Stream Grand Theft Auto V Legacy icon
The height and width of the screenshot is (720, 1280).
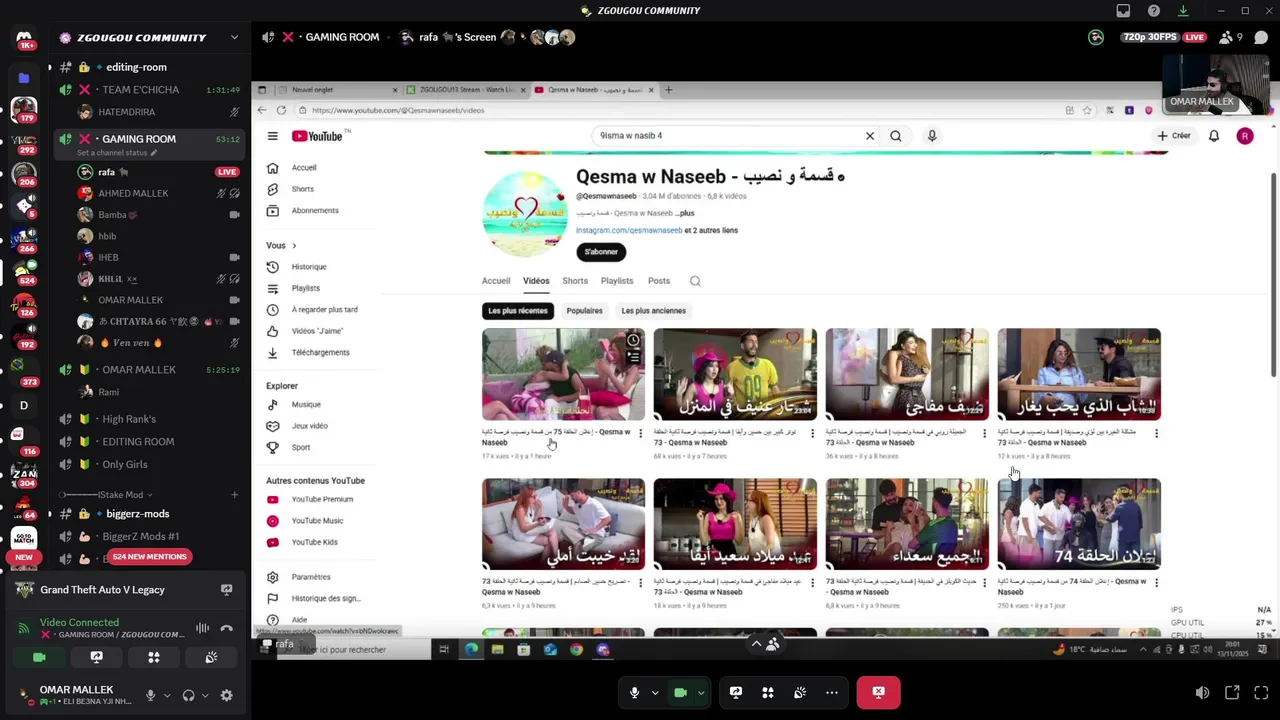(x=226, y=590)
